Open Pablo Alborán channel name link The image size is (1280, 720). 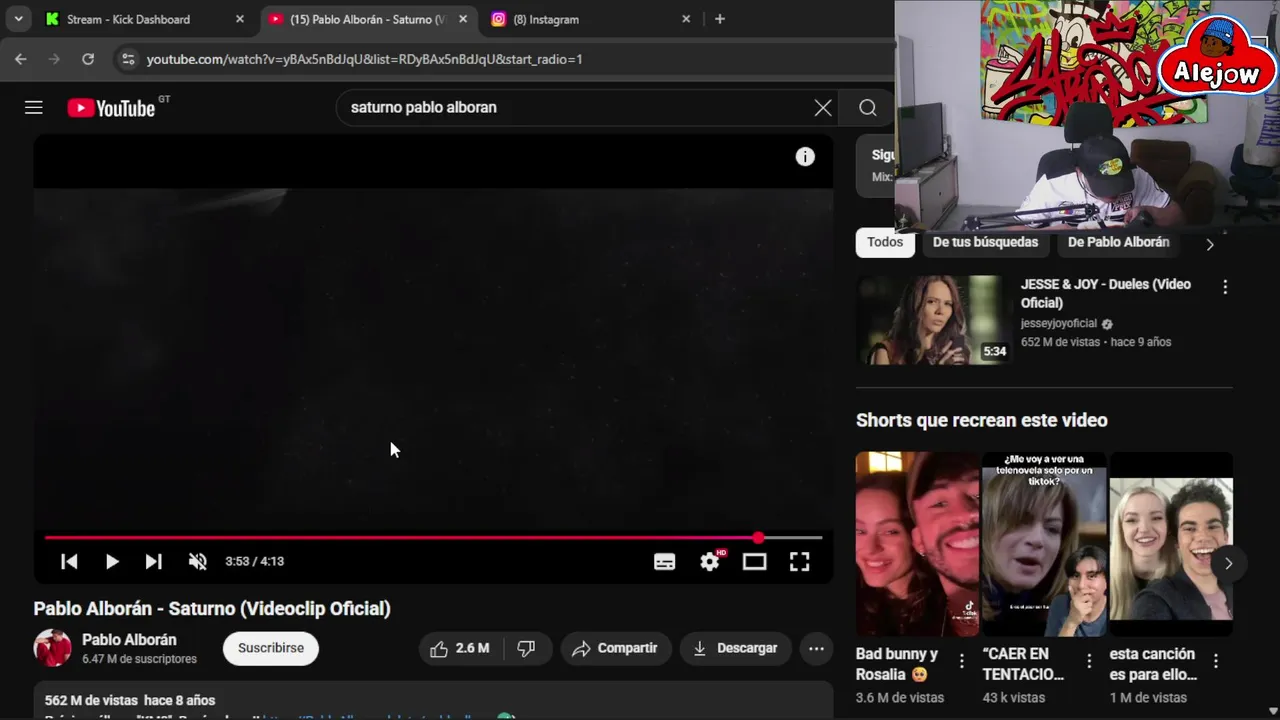(x=129, y=640)
